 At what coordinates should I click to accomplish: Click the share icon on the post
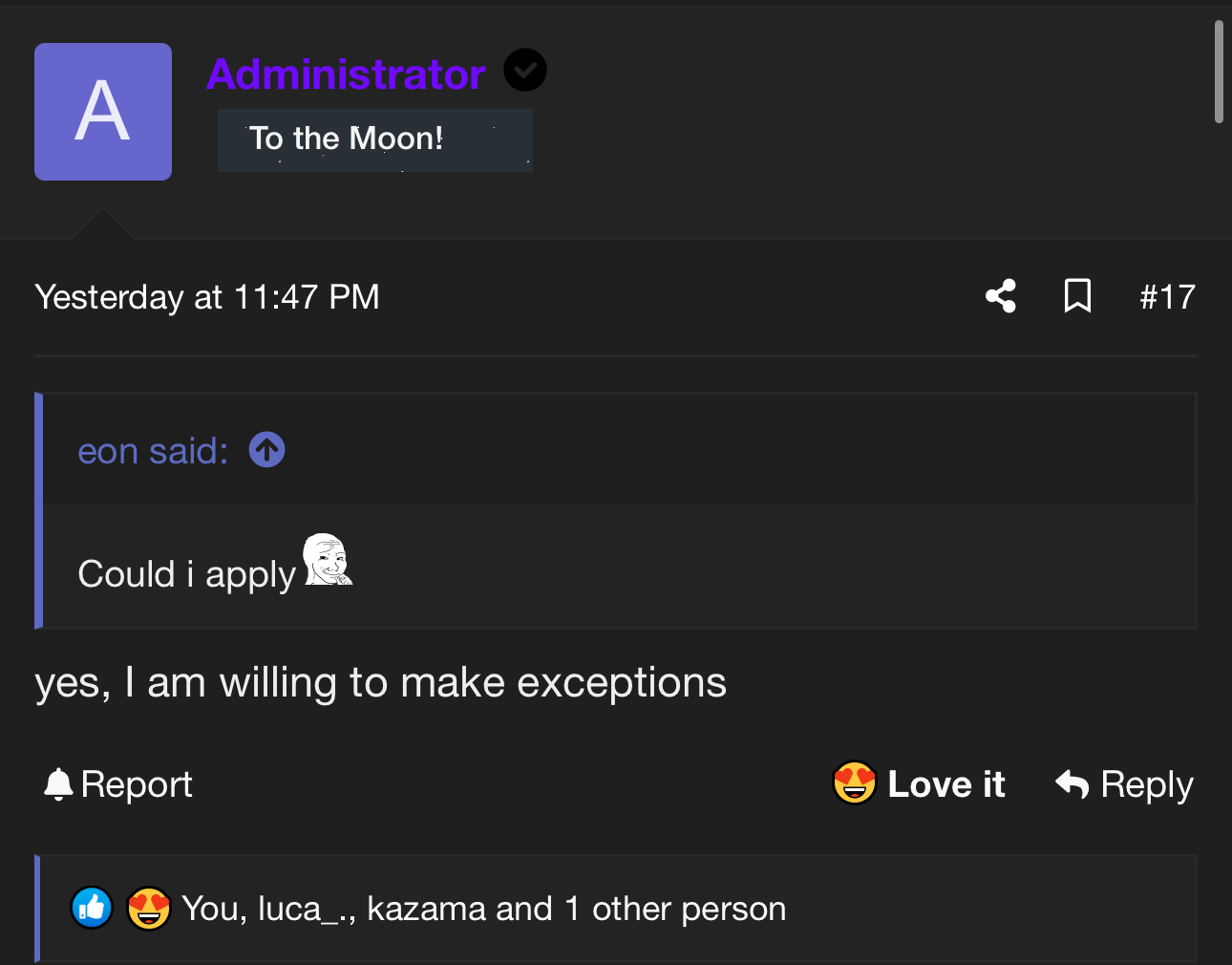[x=1000, y=296]
